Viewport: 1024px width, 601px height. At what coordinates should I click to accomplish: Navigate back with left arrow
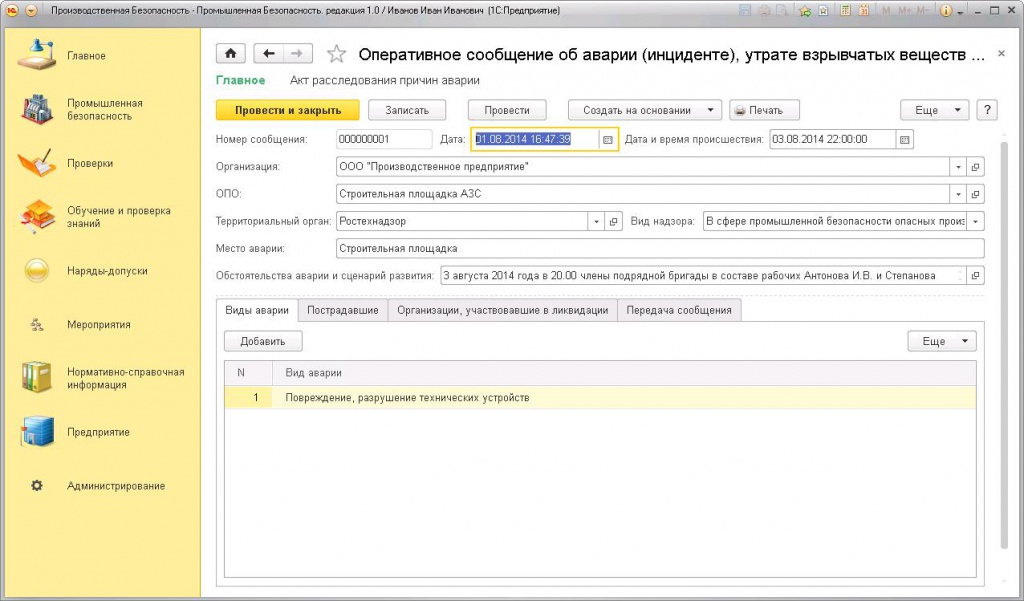click(x=268, y=54)
